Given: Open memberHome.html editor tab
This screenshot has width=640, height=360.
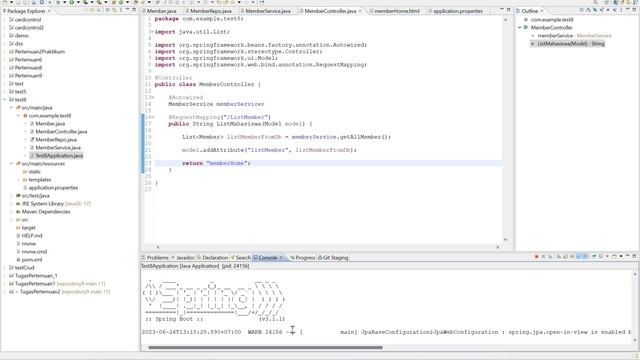Looking at the screenshot, I should (x=396, y=11).
